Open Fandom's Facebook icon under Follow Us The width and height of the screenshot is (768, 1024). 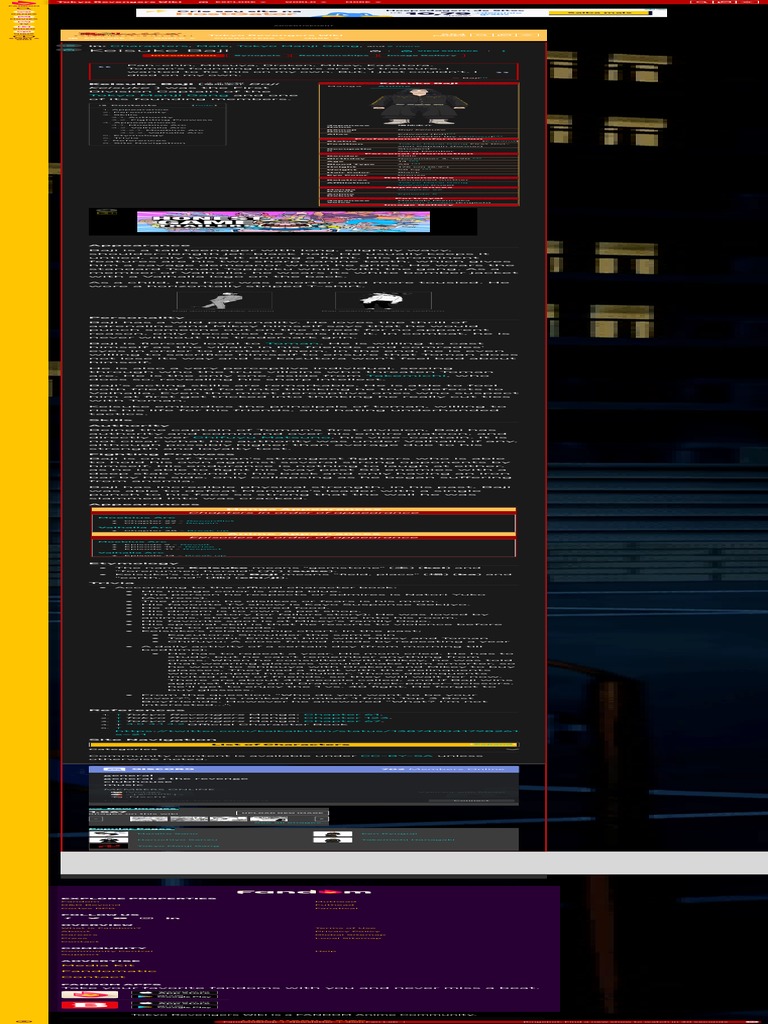68,919
